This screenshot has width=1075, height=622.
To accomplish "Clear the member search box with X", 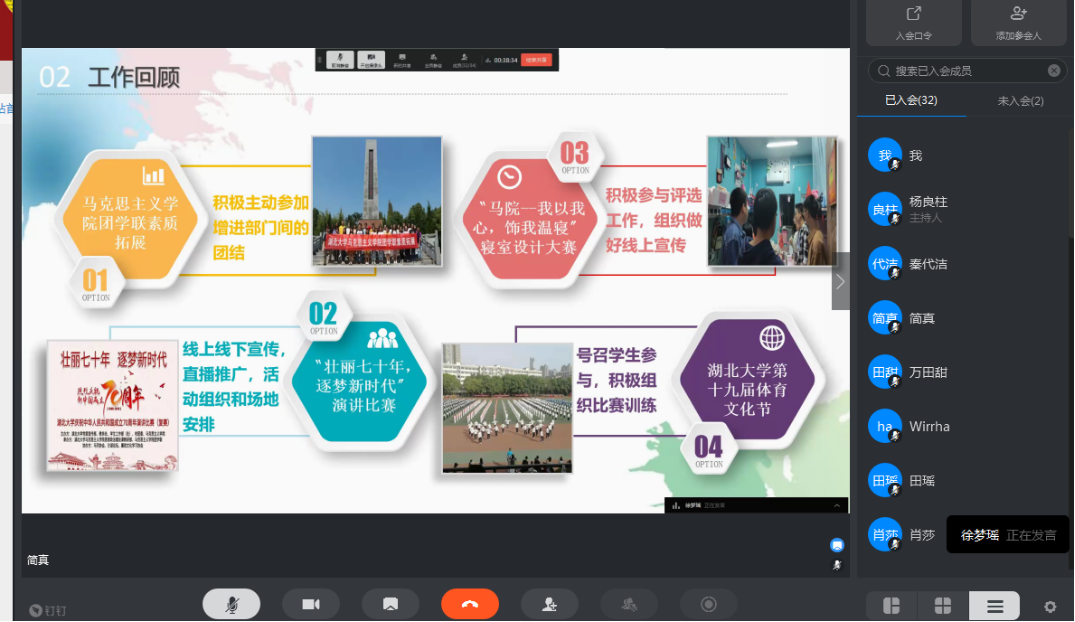I will [x=1054, y=71].
